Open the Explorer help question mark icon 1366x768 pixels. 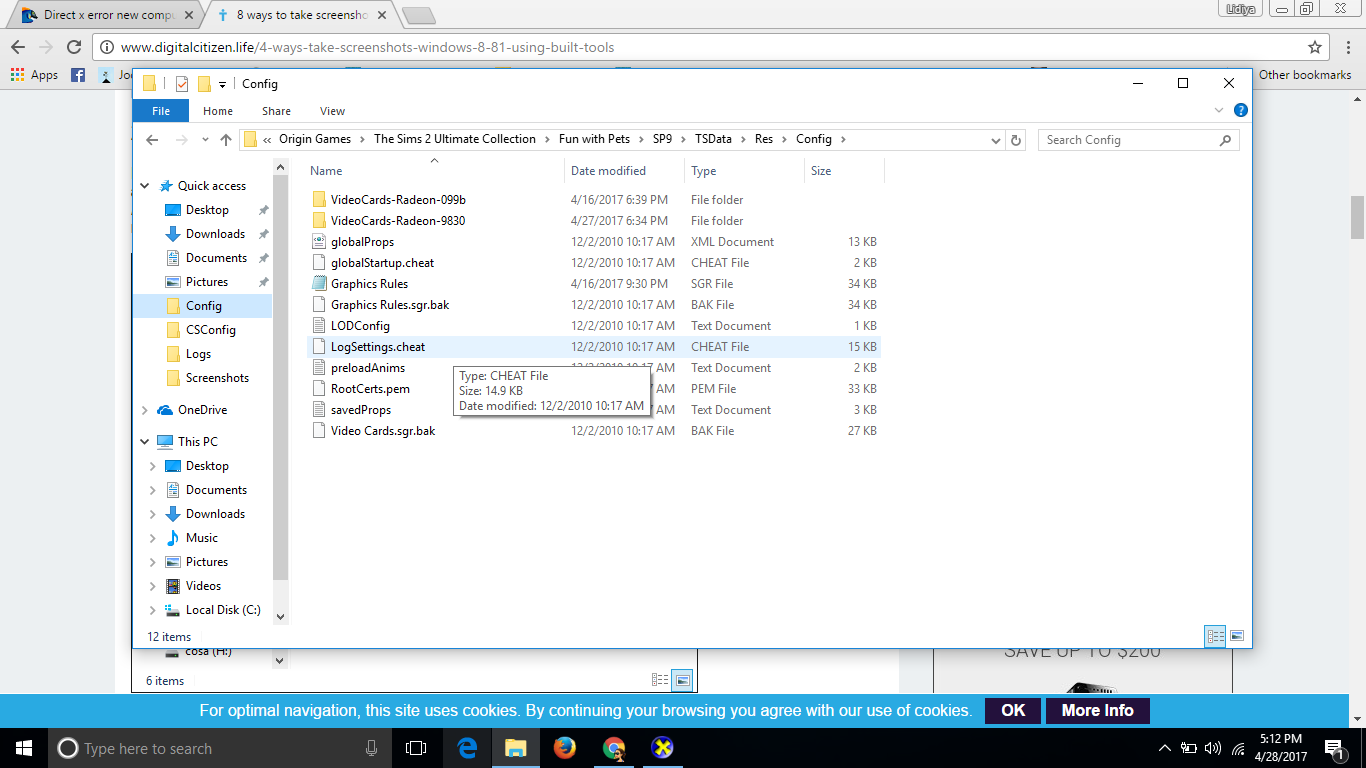click(x=1240, y=111)
